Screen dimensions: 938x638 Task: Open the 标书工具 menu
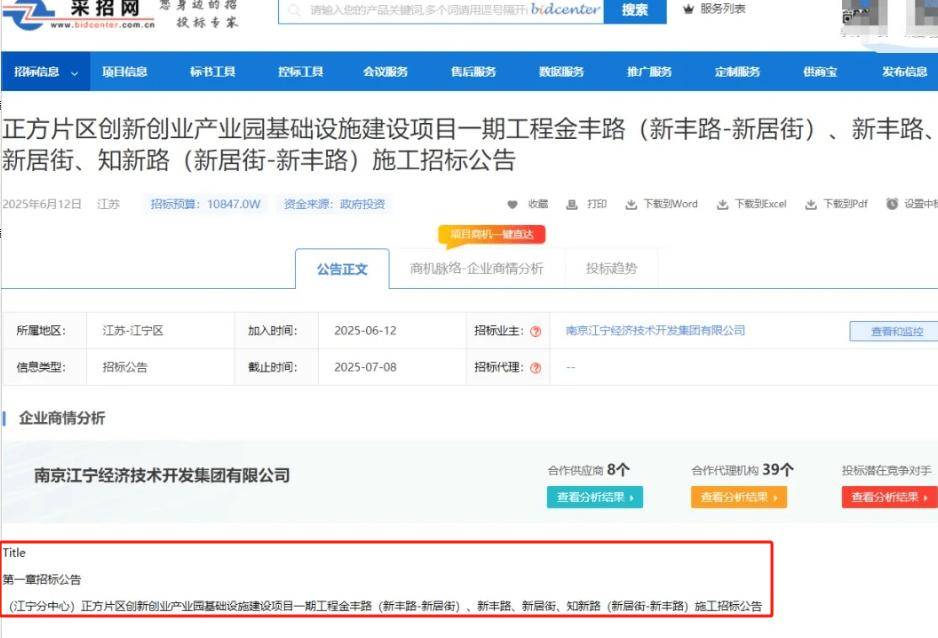pos(212,72)
